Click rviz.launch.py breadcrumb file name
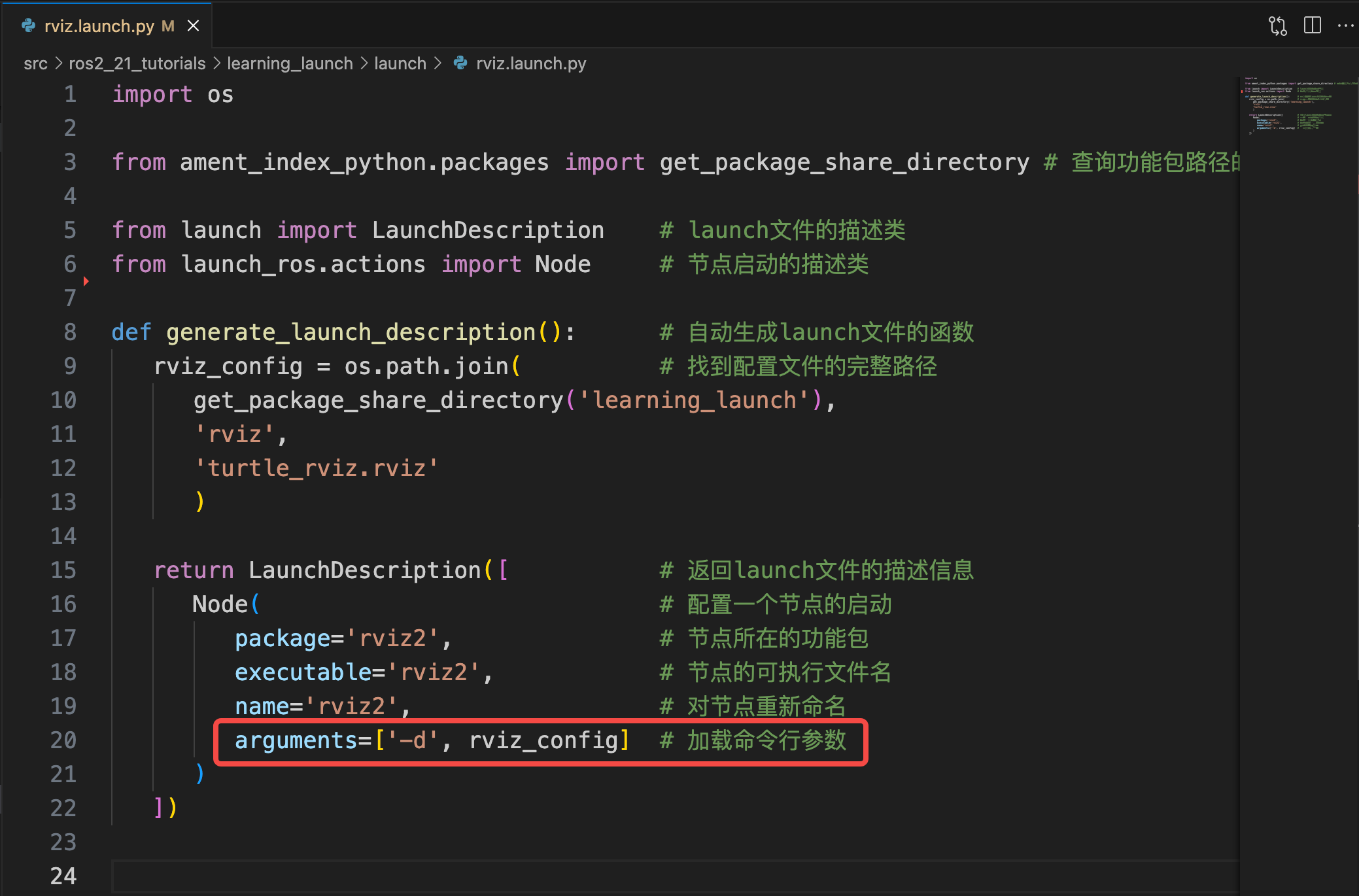1359x896 pixels. 530,63
